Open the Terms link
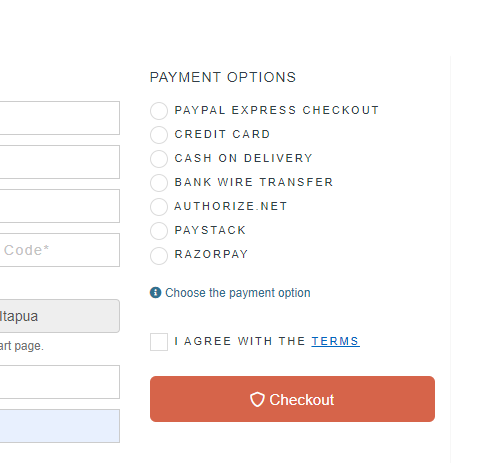Viewport: 487px width, 463px height. tap(335, 341)
